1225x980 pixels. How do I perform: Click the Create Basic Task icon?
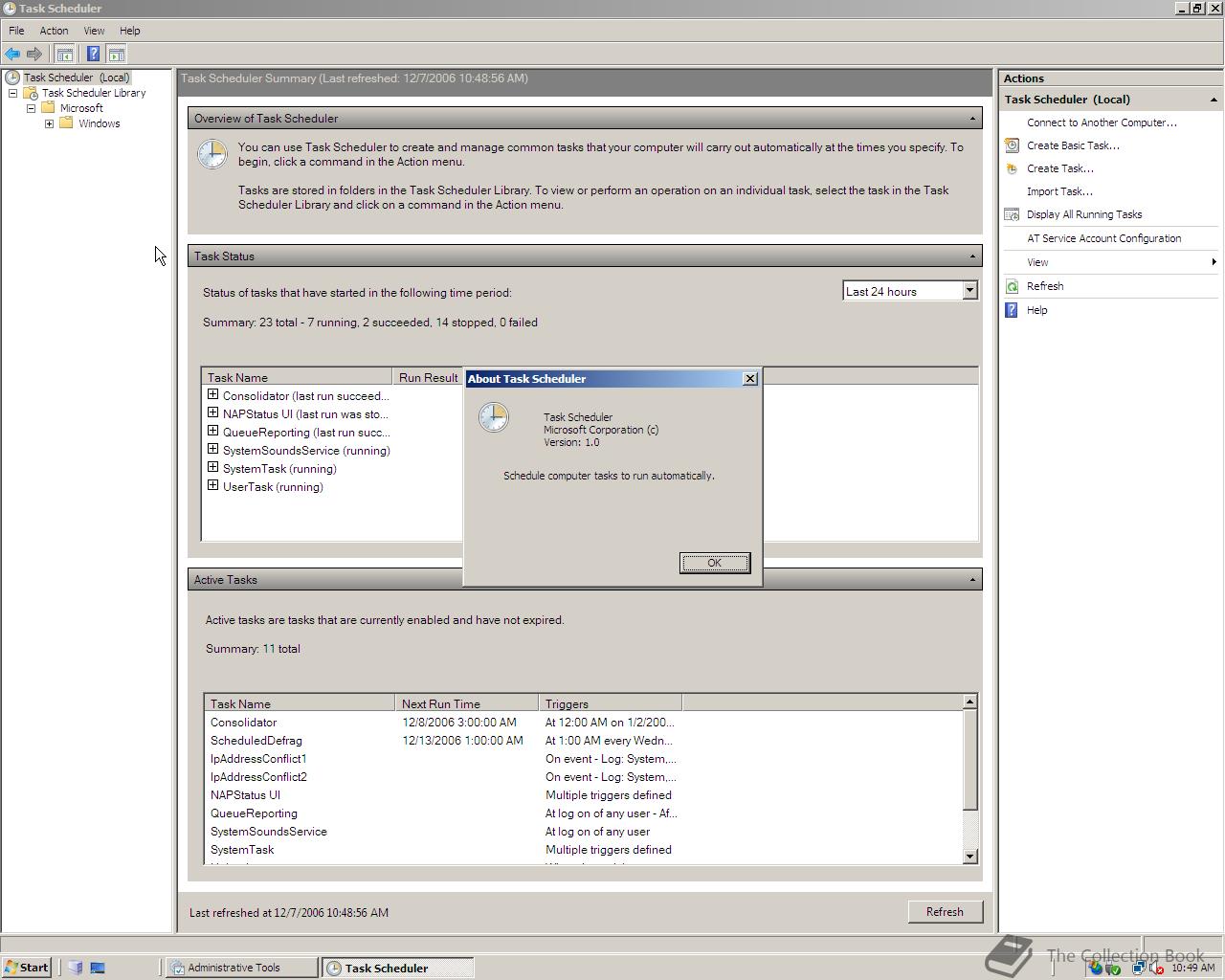(x=1012, y=145)
